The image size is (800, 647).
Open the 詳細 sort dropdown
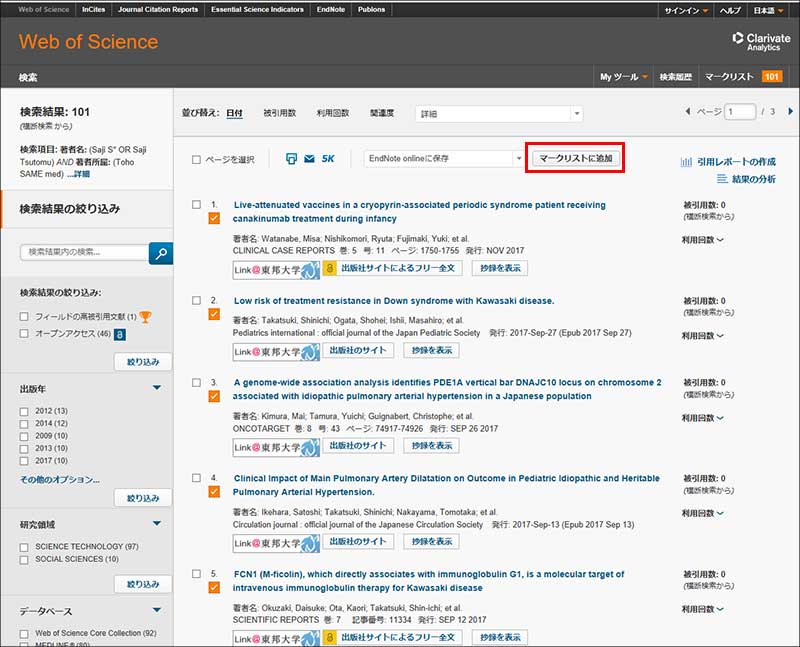[x=499, y=114]
